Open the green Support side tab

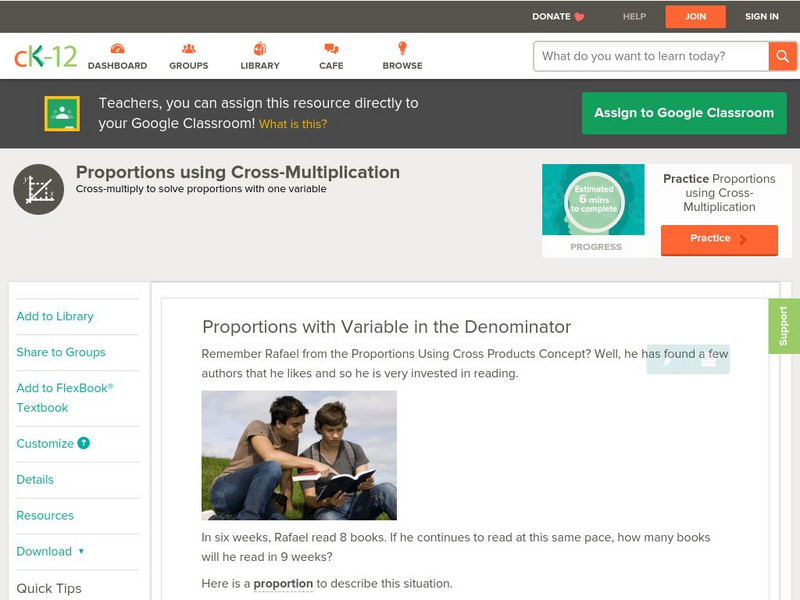(x=784, y=326)
